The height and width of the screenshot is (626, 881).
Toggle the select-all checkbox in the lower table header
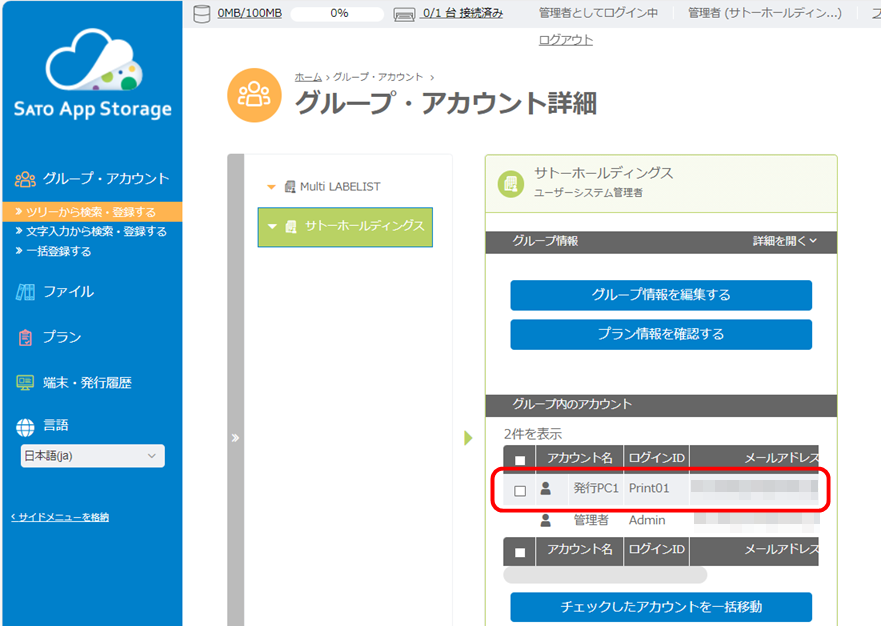point(520,552)
